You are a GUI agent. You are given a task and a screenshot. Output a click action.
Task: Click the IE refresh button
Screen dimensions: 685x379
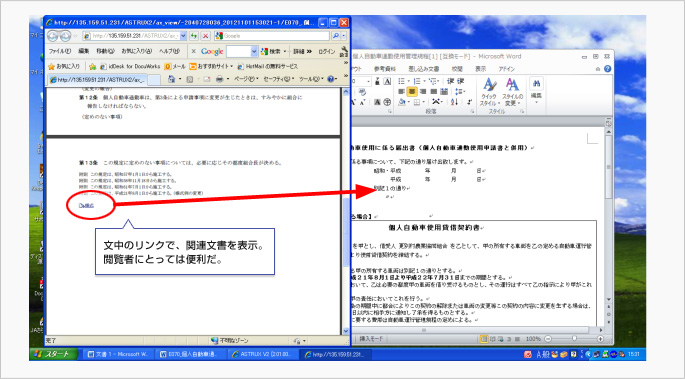(x=194, y=36)
